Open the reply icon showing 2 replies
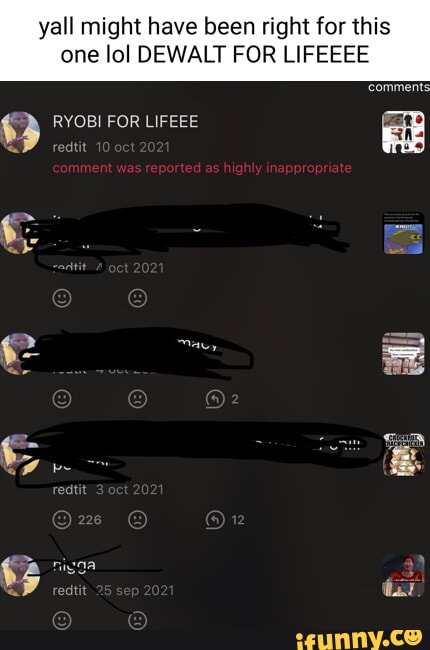The height and width of the screenshot is (650, 430). pyautogui.click(x=215, y=399)
